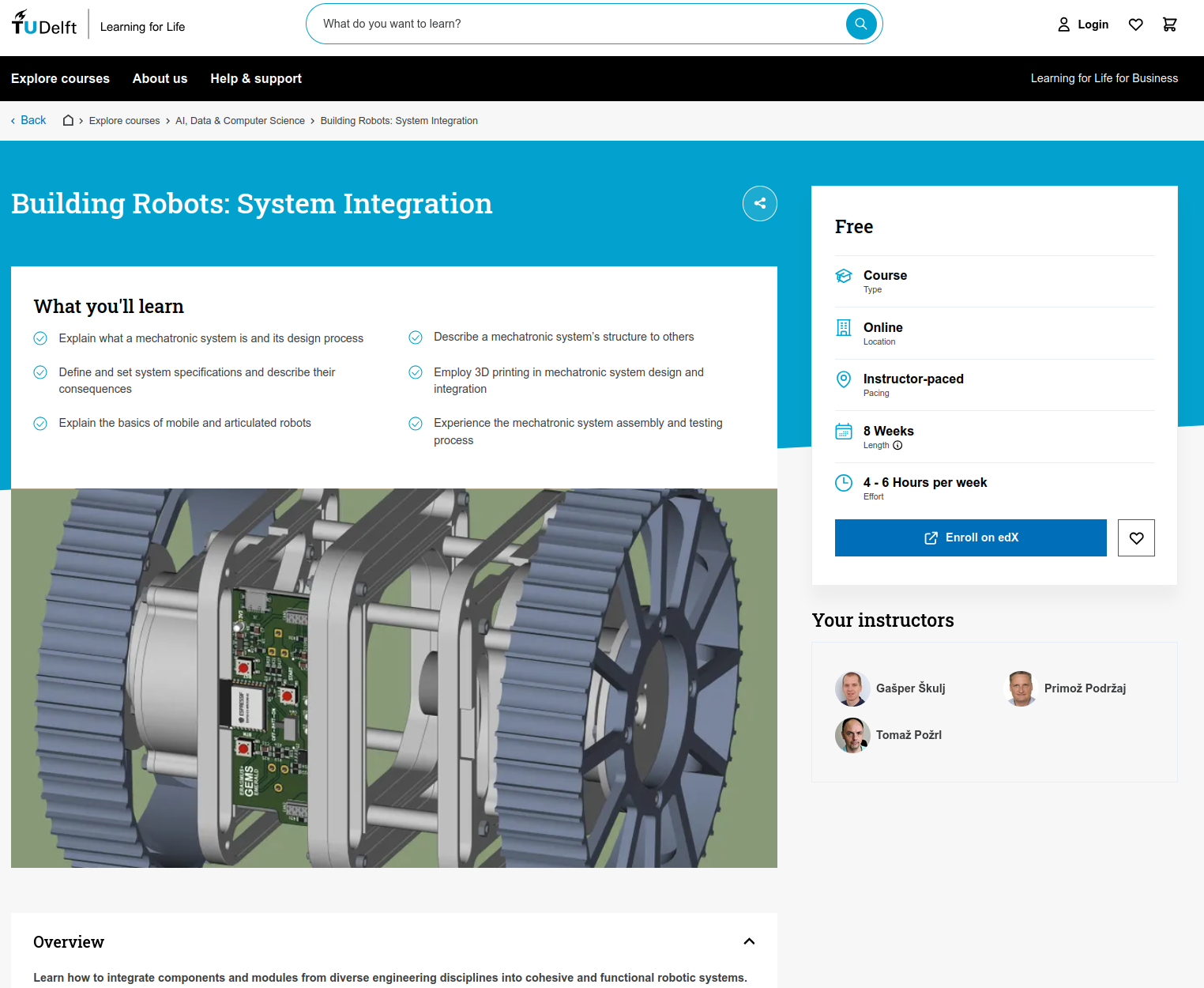The width and height of the screenshot is (1204, 988).
Task: Add the course to wishlist beside Enroll
Action: [x=1136, y=537]
